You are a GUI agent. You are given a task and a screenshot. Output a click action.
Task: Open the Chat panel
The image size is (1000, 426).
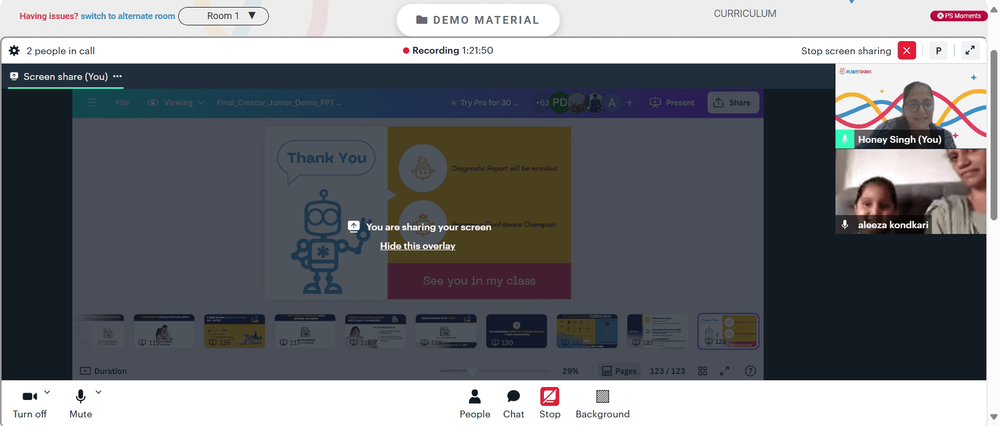[x=513, y=404]
